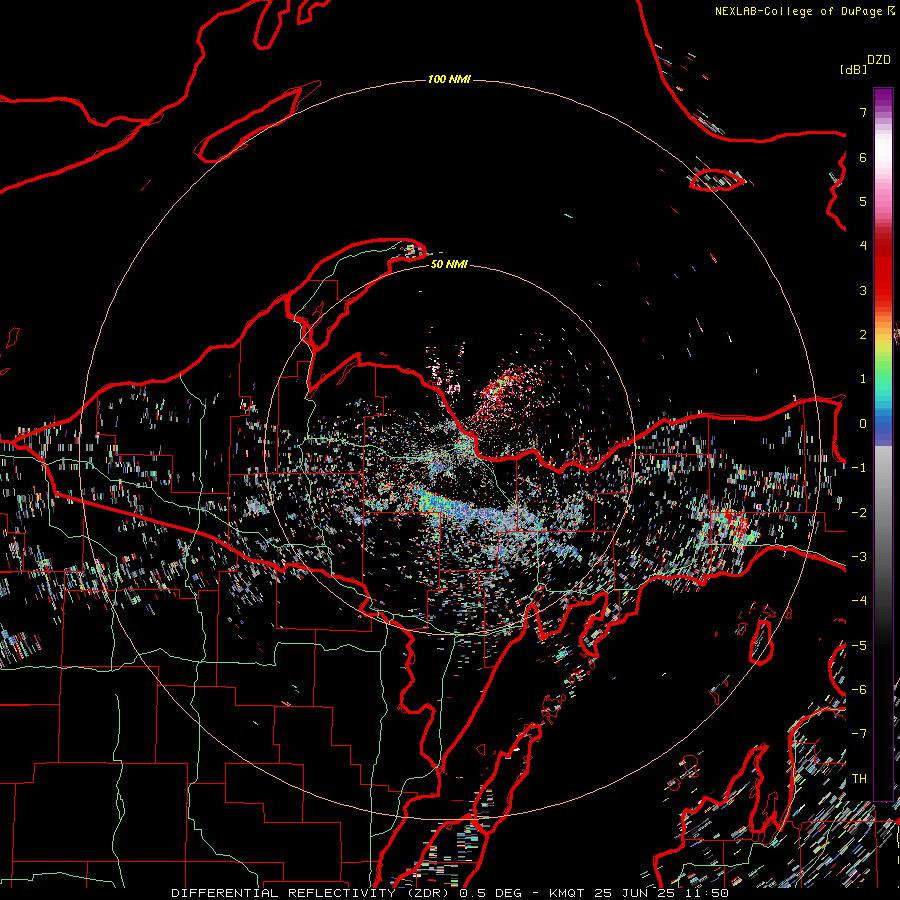Click the -3 value on the color scale
This screenshot has width=900, height=900.
(859, 556)
